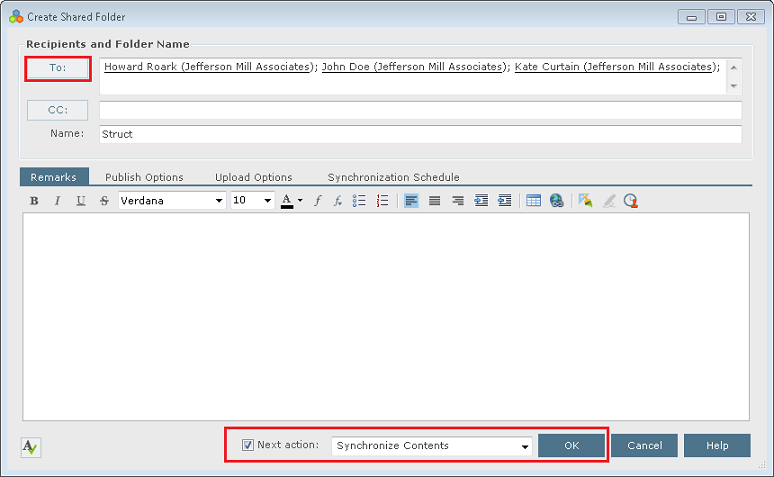Toggle underline formatting button
The width and height of the screenshot is (774, 477).
pos(81,201)
